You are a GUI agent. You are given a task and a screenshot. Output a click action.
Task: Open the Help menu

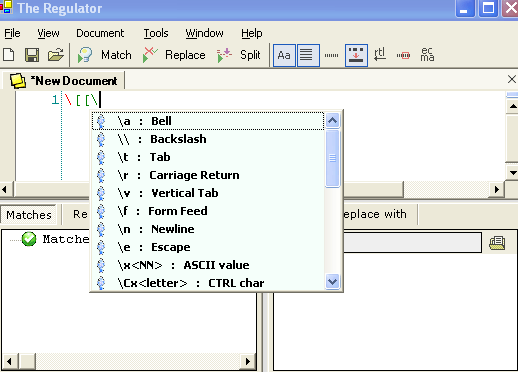[252, 33]
